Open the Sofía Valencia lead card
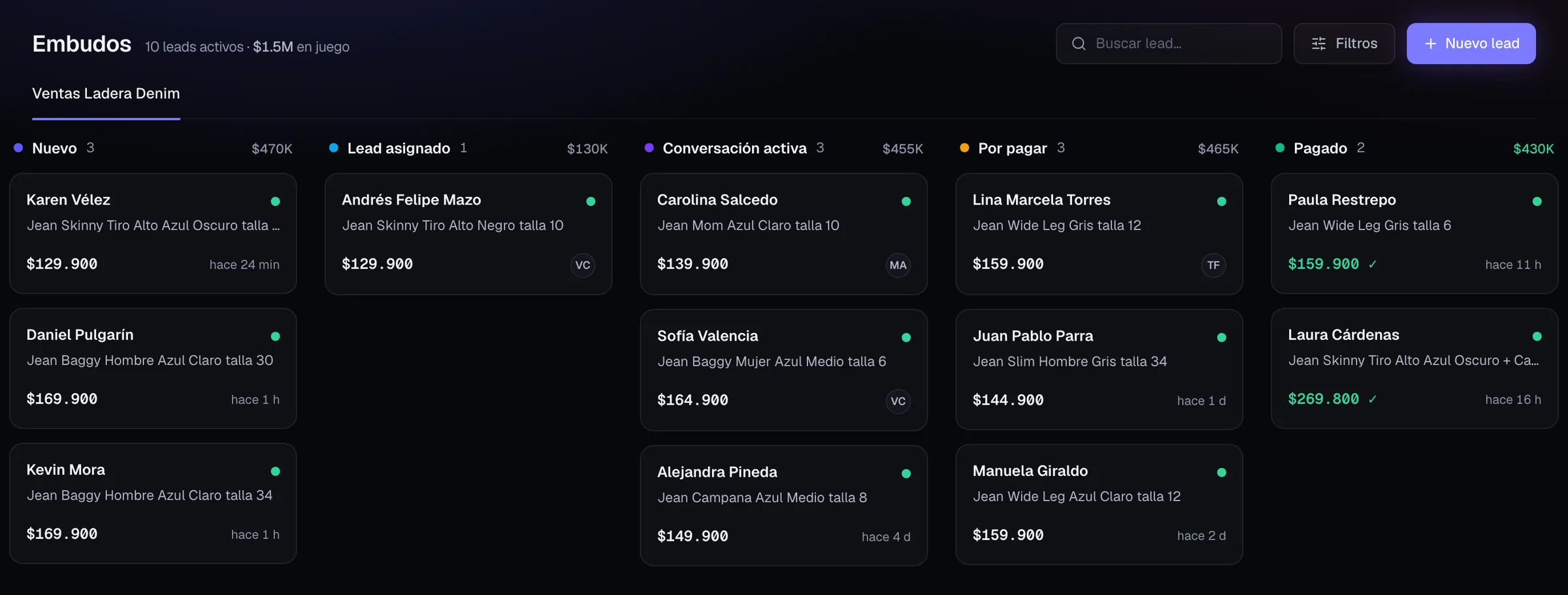This screenshot has height=595, width=1568. (783, 370)
